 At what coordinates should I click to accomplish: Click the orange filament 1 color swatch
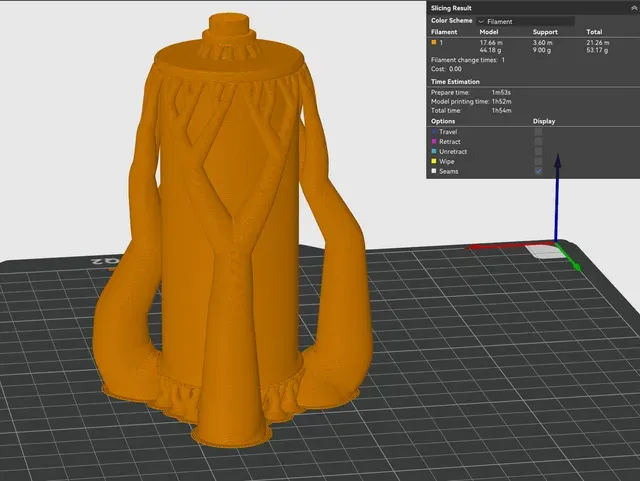434,42
